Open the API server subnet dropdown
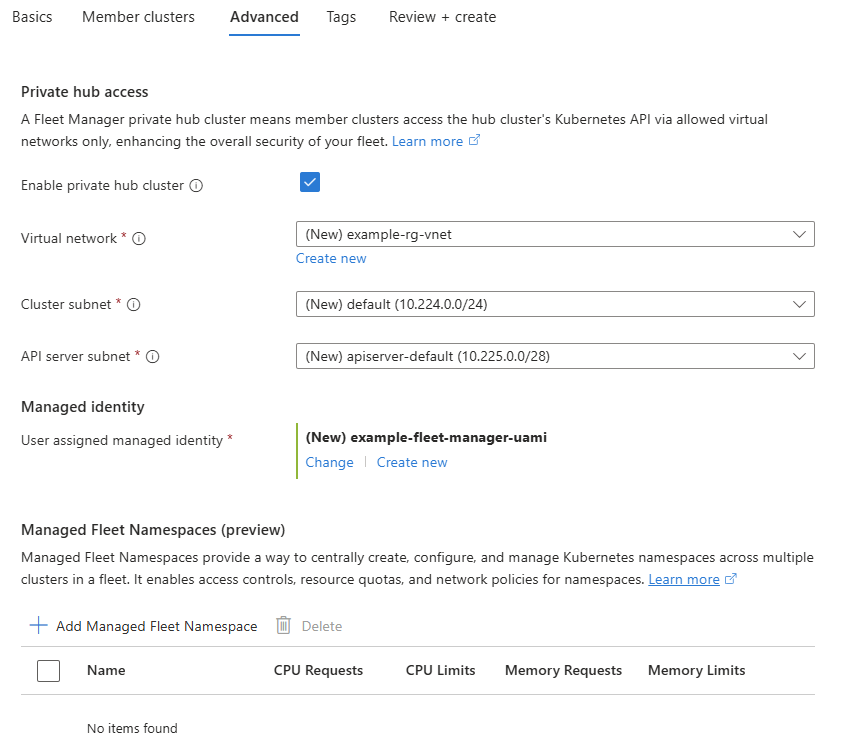The height and width of the screenshot is (756, 851). point(555,356)
